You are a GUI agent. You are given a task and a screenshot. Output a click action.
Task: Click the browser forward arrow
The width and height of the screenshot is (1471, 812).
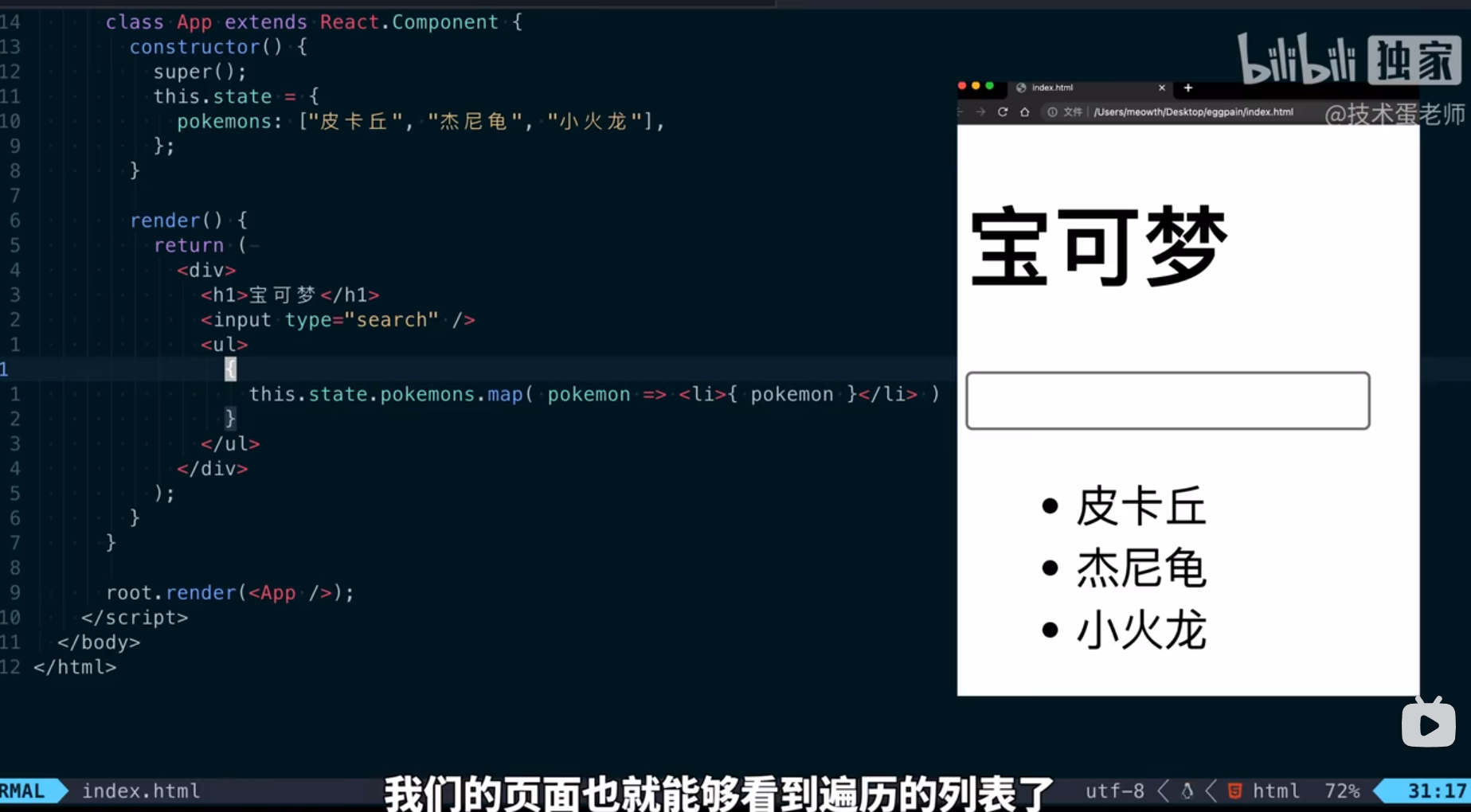(980, 112)
